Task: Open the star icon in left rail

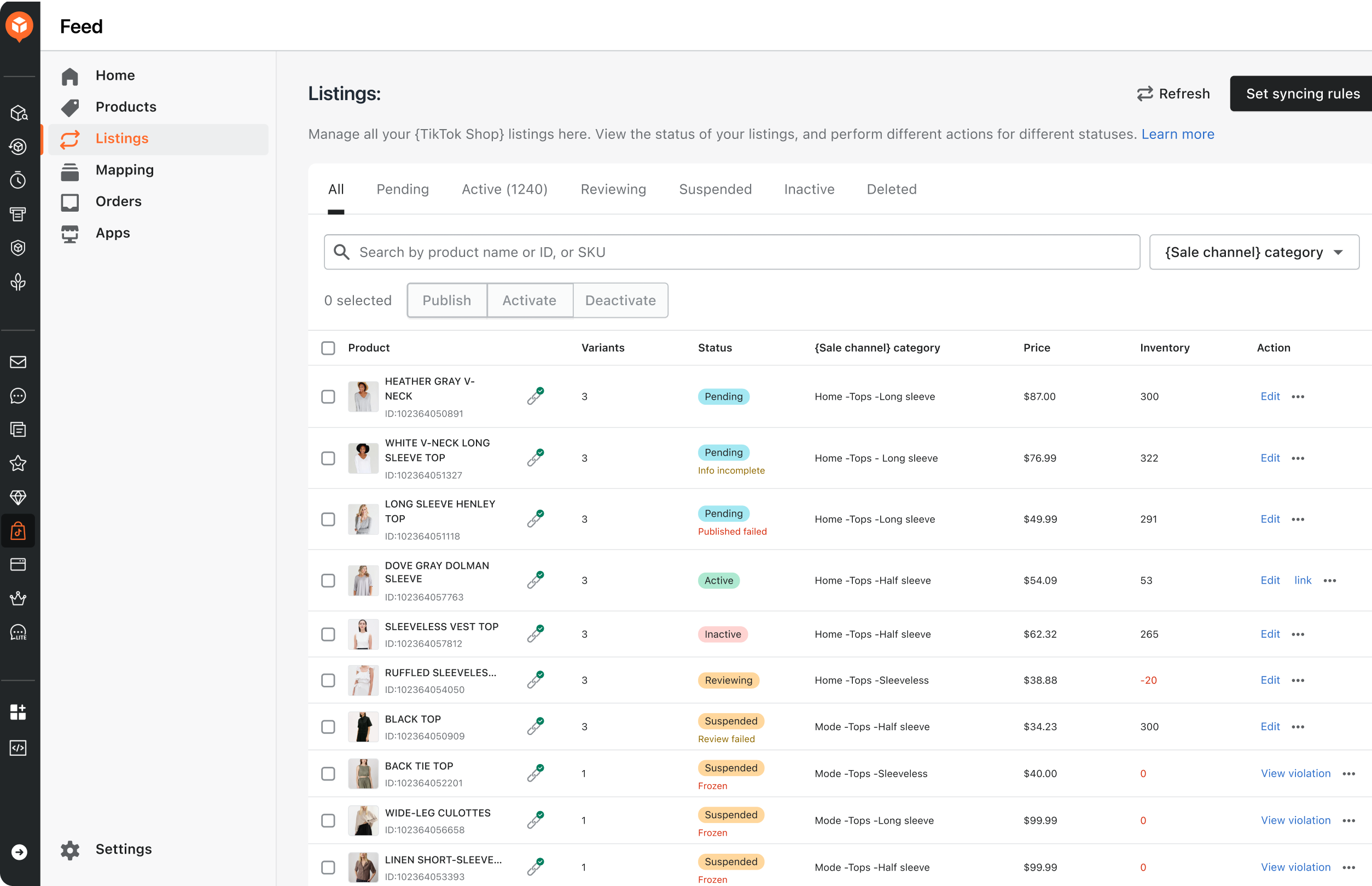Action: pyautogui.click(x=19, y=463)
